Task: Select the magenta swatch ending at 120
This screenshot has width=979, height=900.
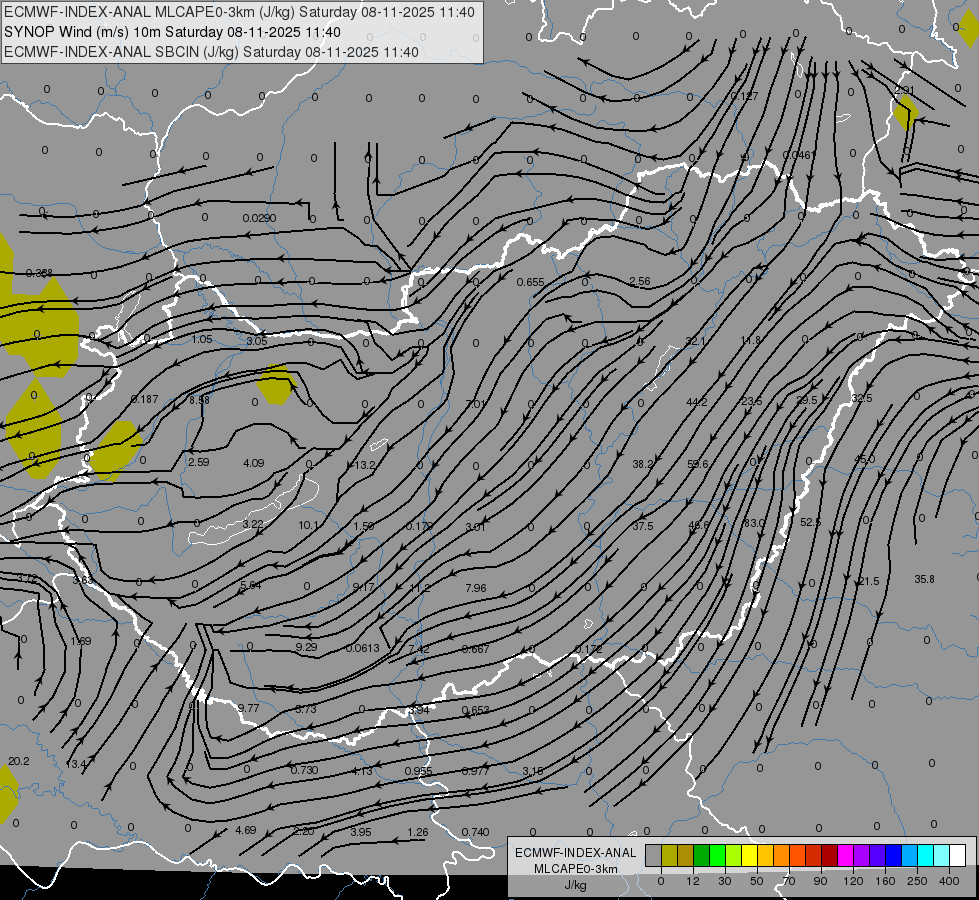Action: pyautogui.click(x=846, y=855)
